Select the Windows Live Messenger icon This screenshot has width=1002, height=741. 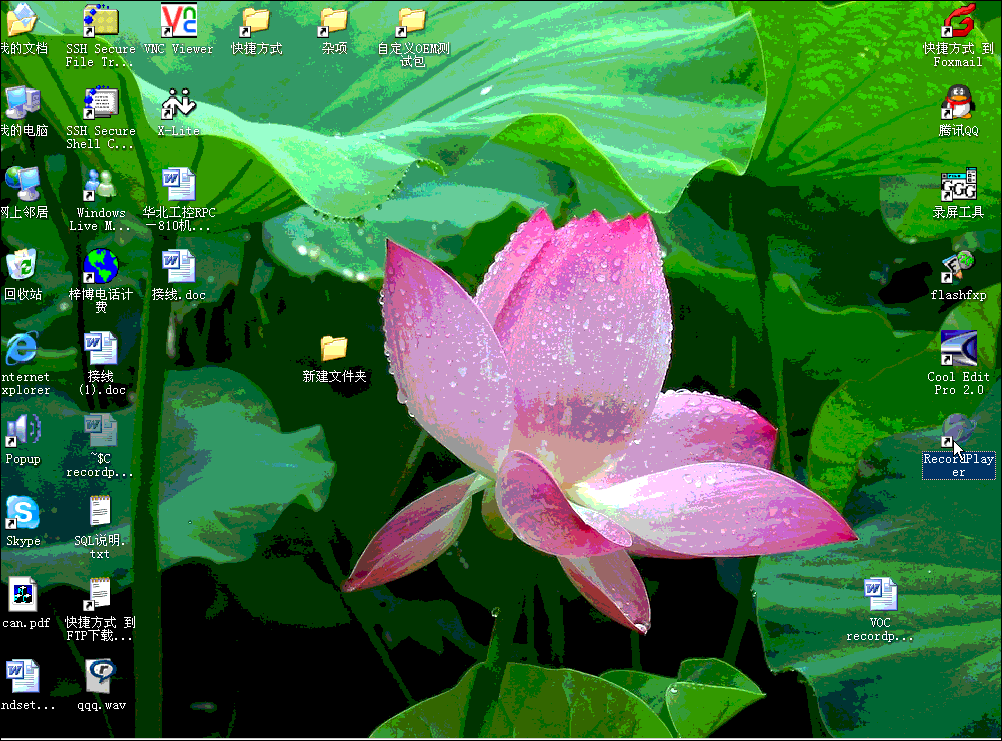(100, 186)
